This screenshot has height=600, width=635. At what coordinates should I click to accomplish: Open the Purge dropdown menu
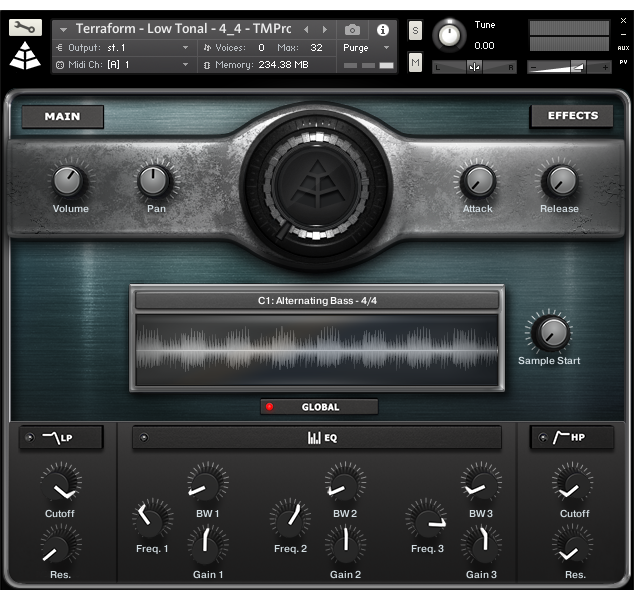(x=386, y=48)
